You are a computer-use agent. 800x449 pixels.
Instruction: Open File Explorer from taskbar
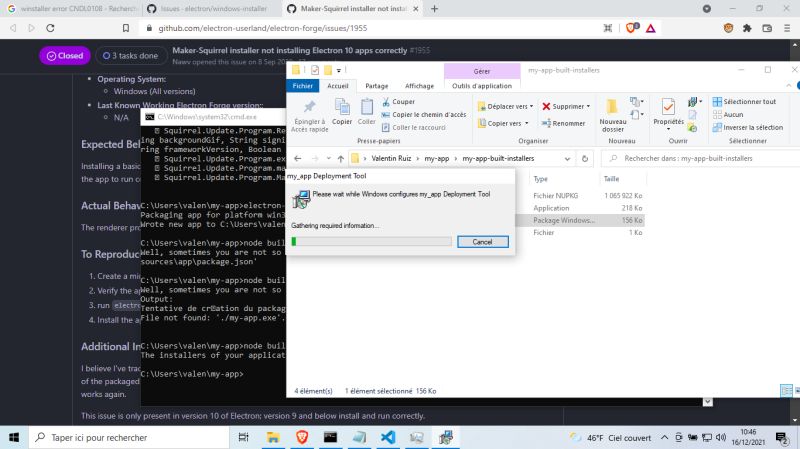tap(273, 437)
